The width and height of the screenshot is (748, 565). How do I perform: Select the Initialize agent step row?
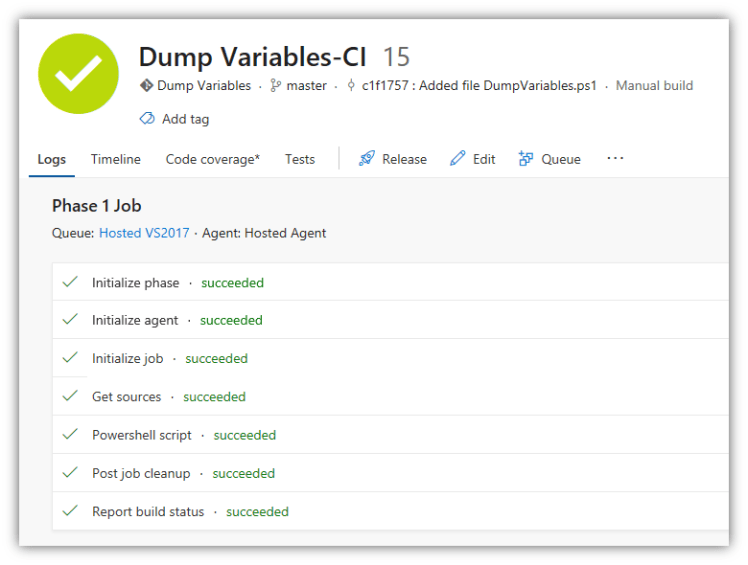135,321
